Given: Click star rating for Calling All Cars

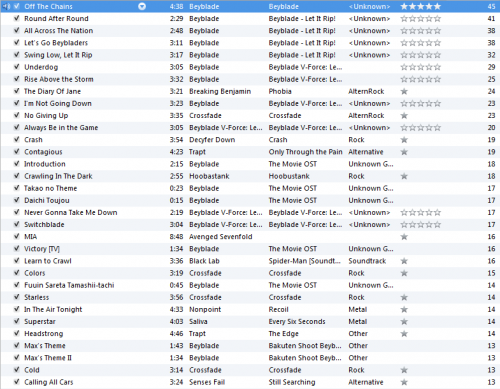Looking at the screenshot, I should click(x=404, y=382).
